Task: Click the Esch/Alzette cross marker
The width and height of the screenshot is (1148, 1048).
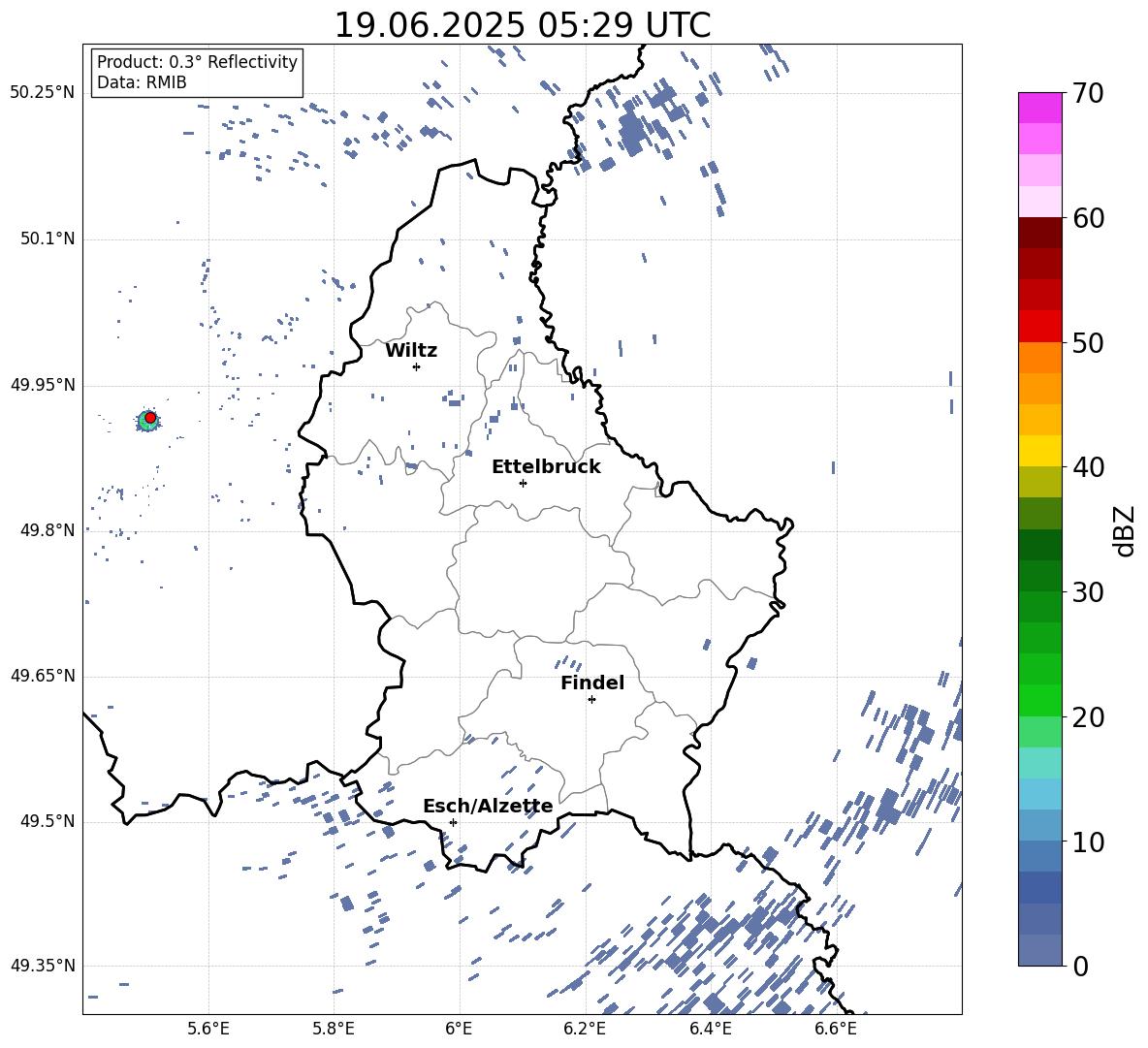Action: click(x=453, y=822)
